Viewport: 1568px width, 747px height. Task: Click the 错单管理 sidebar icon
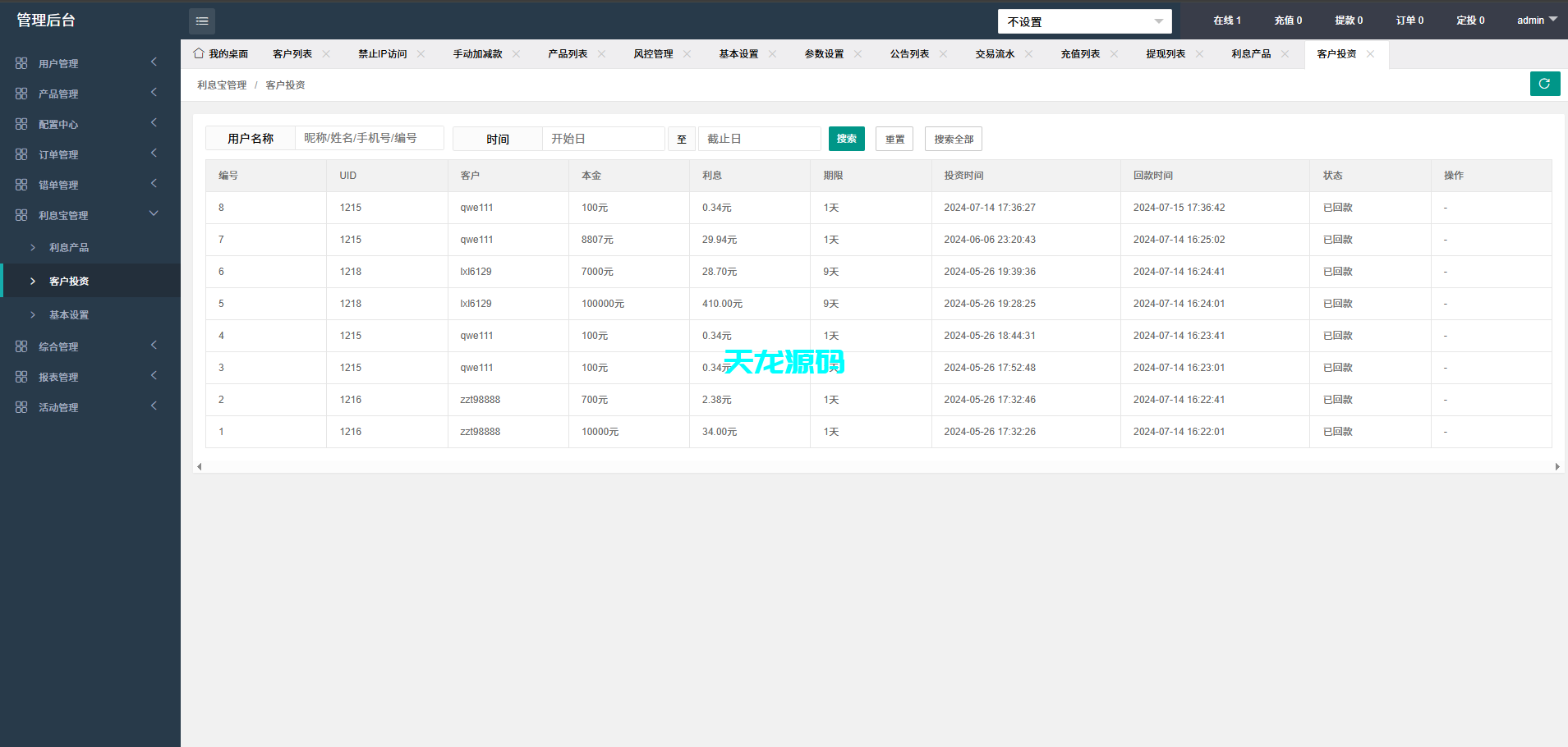21,184
